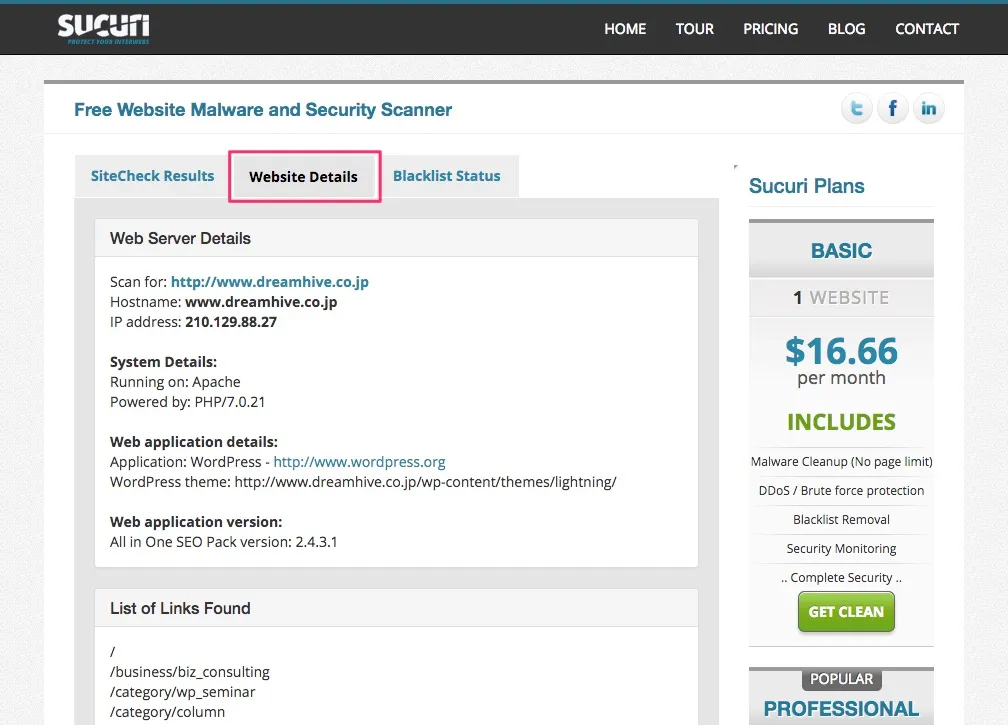Select the Website Details tab

click(303, 177)
